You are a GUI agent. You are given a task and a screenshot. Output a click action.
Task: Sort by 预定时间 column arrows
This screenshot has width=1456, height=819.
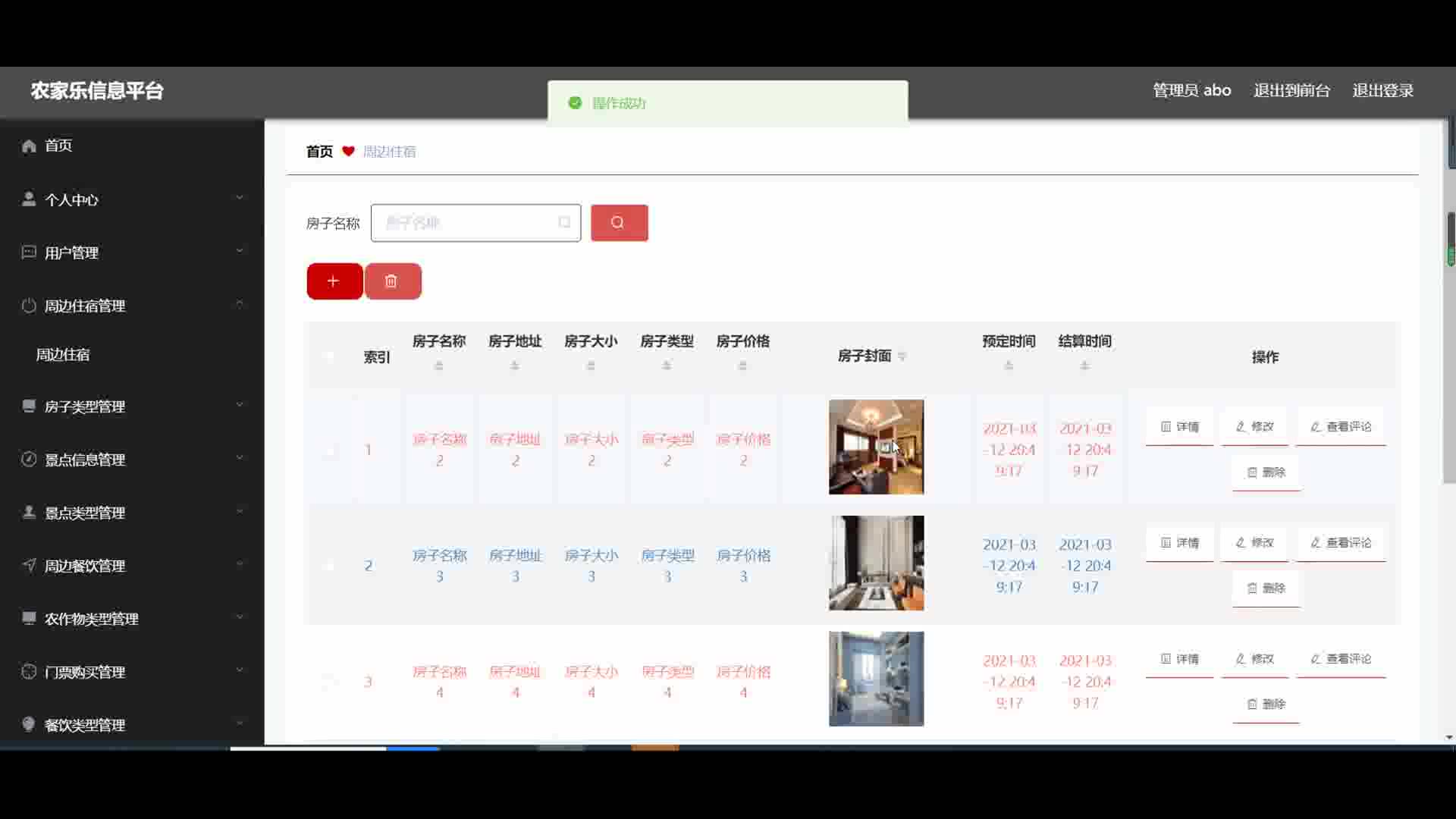tap(1009, 366)
